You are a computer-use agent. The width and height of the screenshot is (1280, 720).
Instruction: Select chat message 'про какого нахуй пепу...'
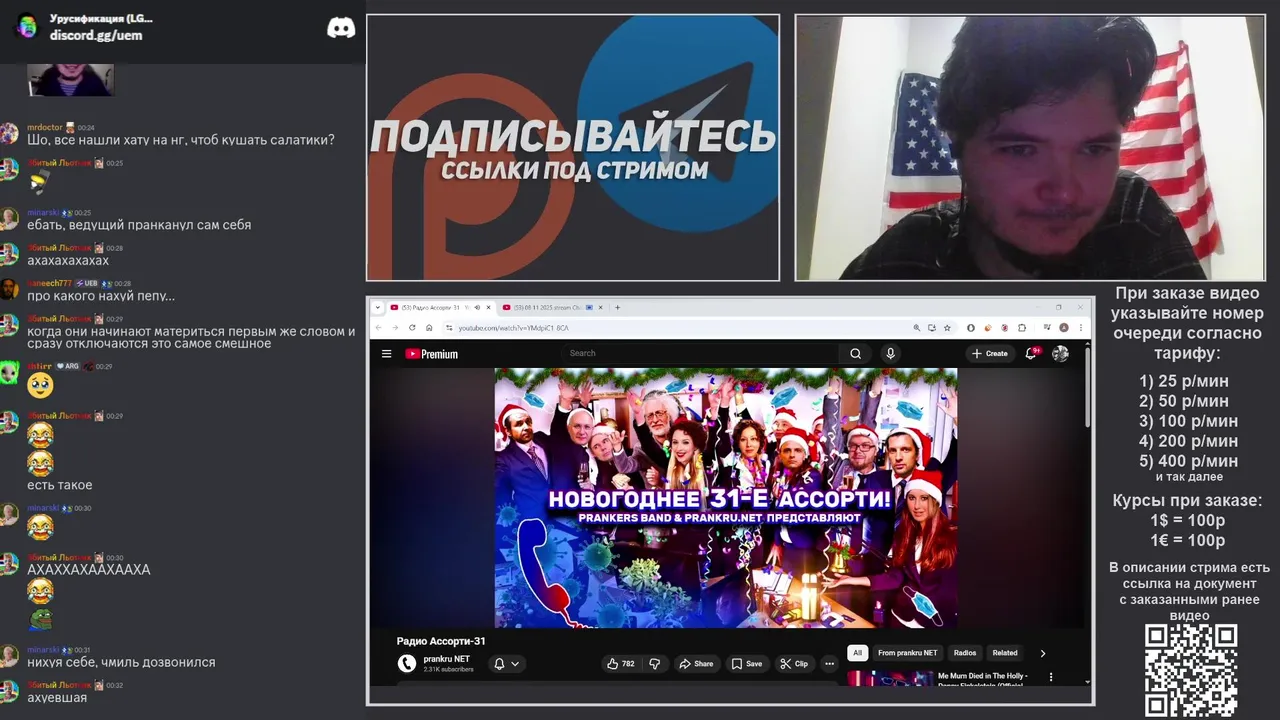(101, 296)
